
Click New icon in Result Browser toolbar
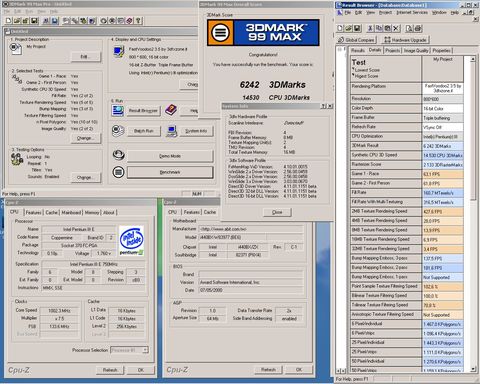click(340, 28)
